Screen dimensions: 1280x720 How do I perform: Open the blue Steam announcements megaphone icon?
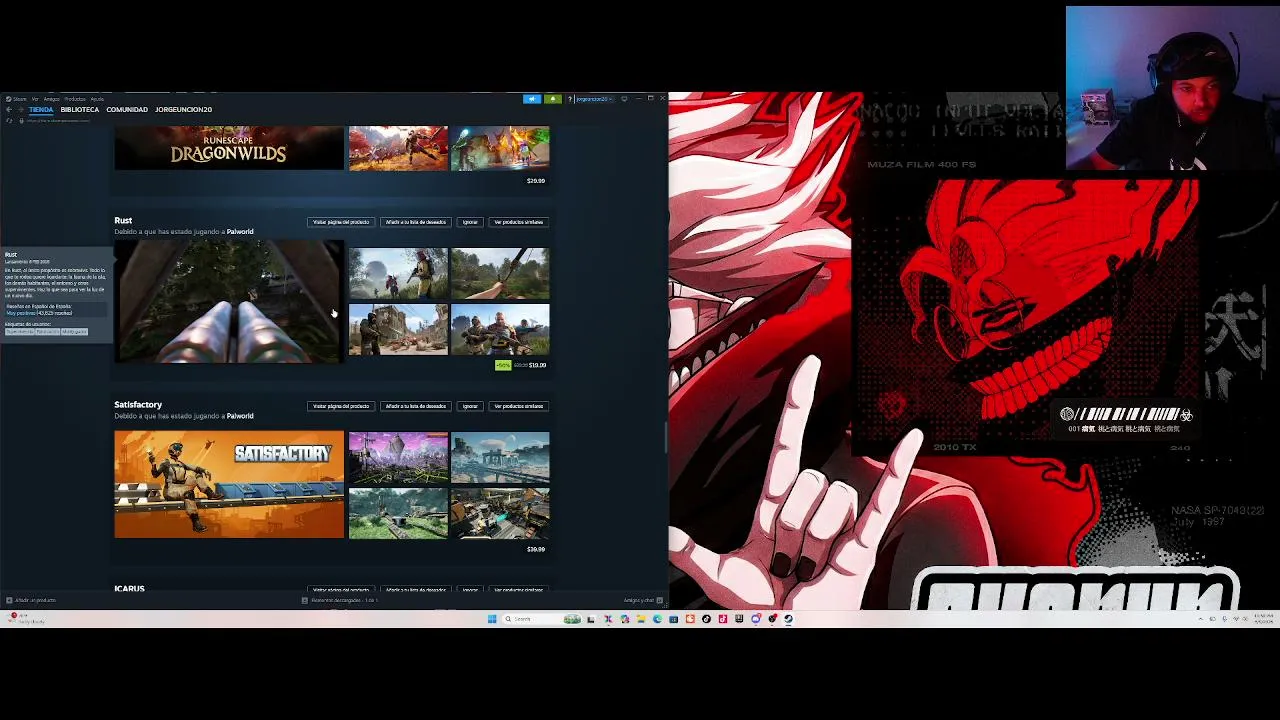(532, 99)
